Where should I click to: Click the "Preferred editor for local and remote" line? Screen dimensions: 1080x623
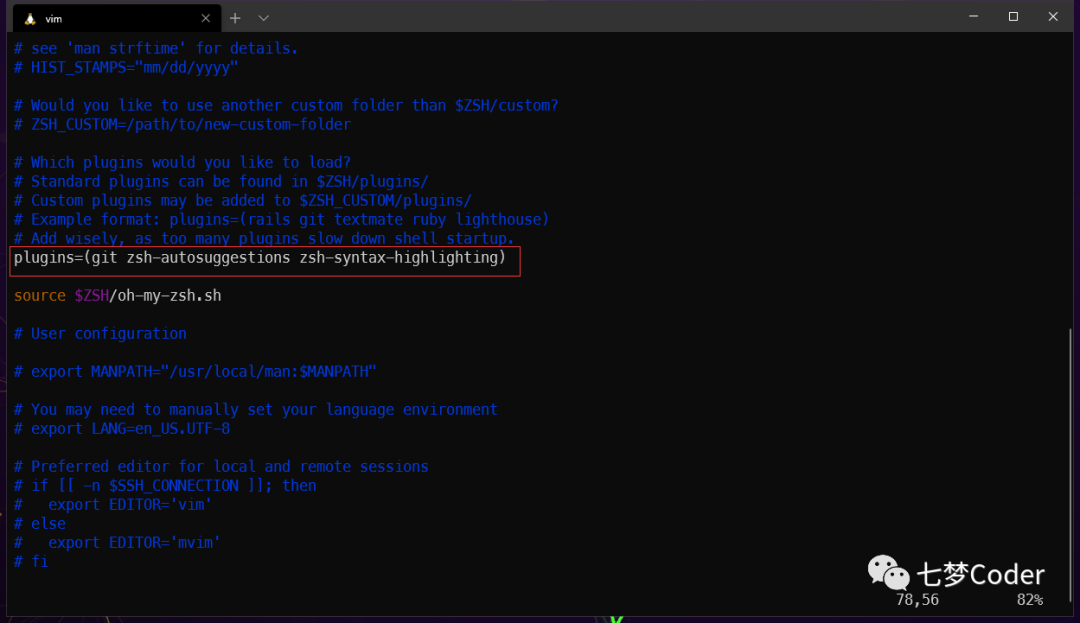(221, 467)
